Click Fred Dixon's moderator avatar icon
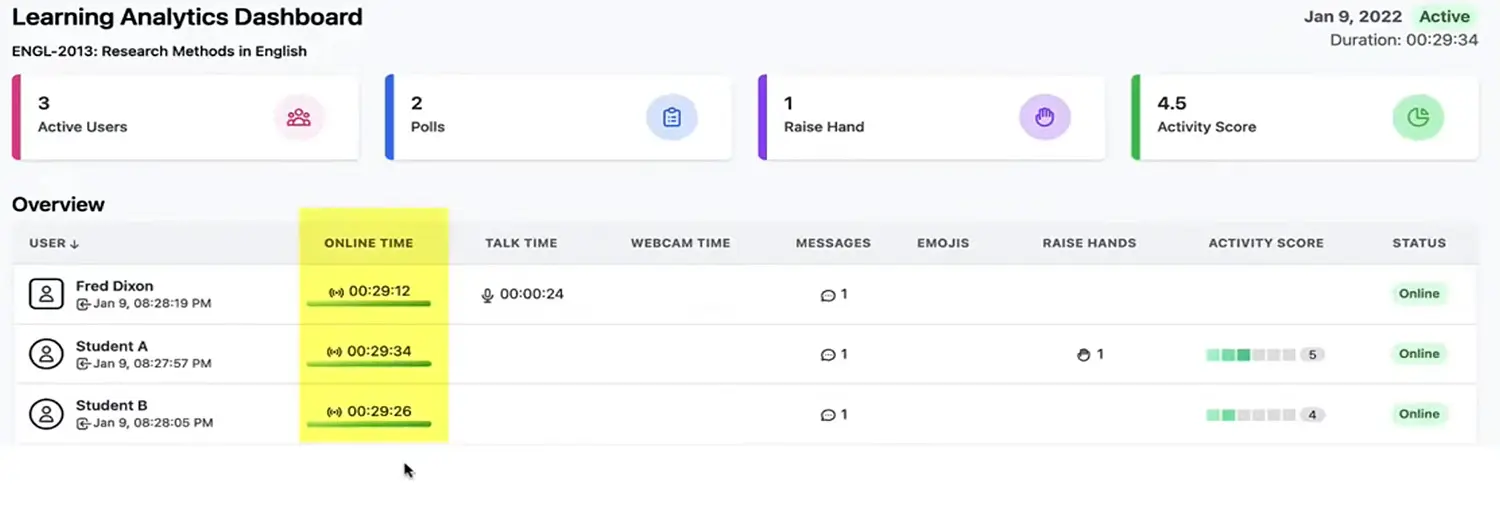This screenshot has height=508, width=1500. 46,294
